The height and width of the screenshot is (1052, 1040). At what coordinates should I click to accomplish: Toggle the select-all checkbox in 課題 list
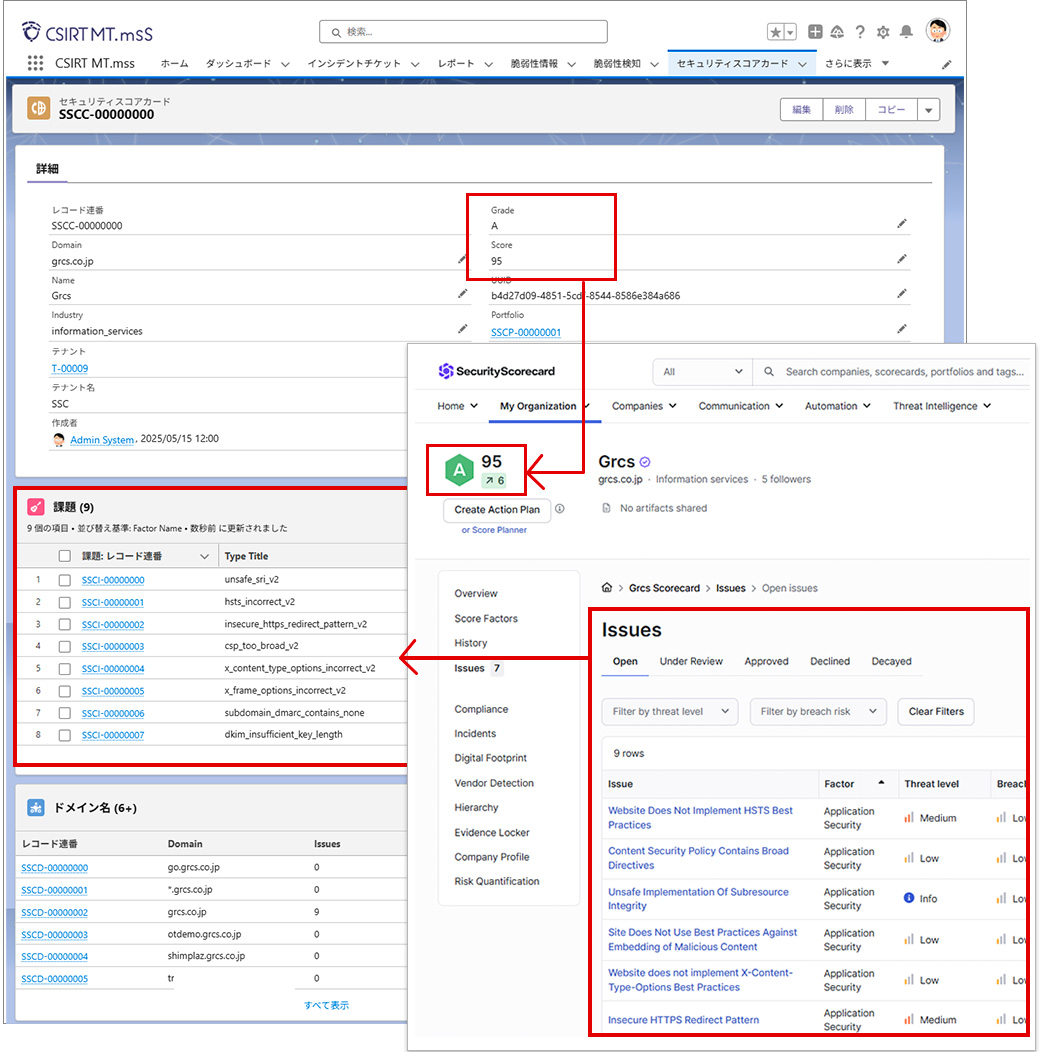click(64, 556)
